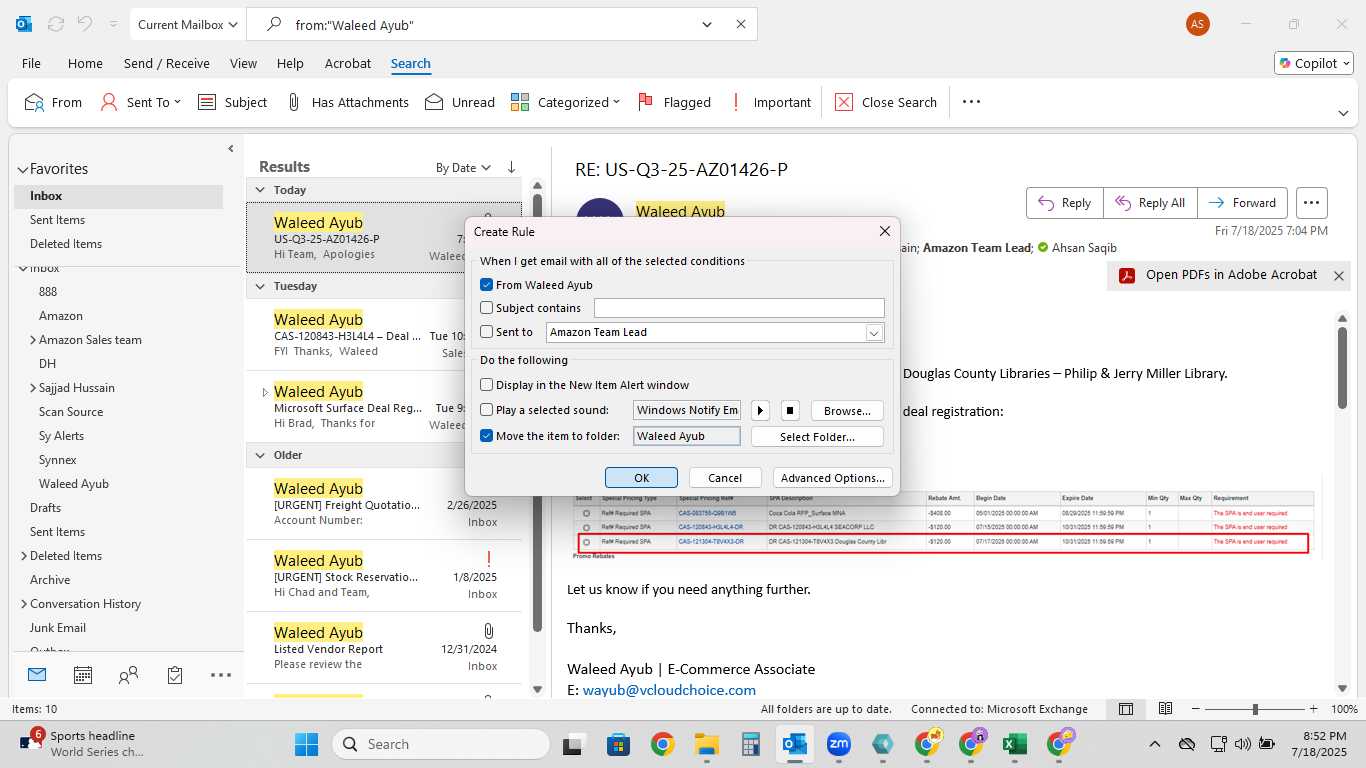Open the Junk Email folder
The height and width of the screenshot is (768, 1366).
click(x=58, y=628)
